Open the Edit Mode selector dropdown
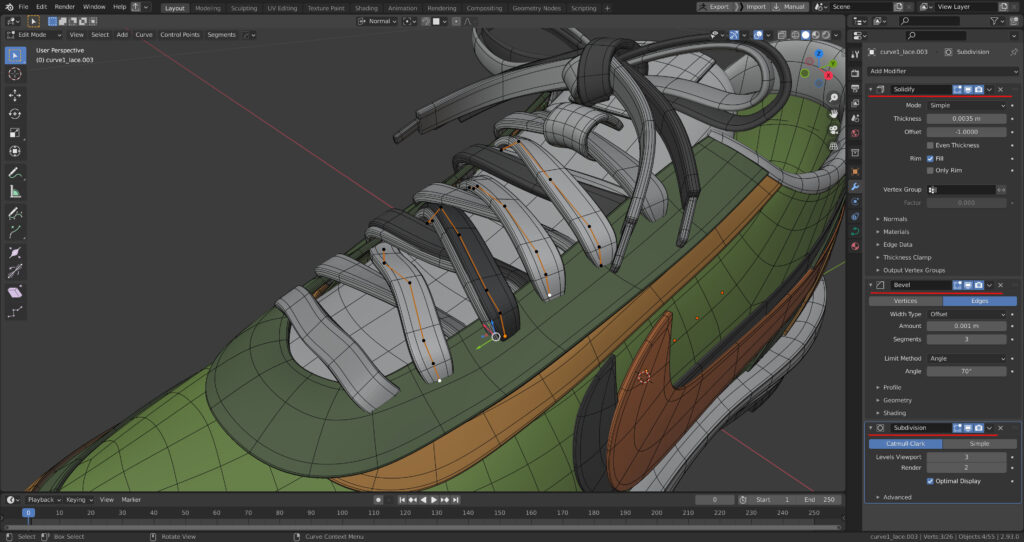The height and width of the screenshot is (542, 1024). 34,35
